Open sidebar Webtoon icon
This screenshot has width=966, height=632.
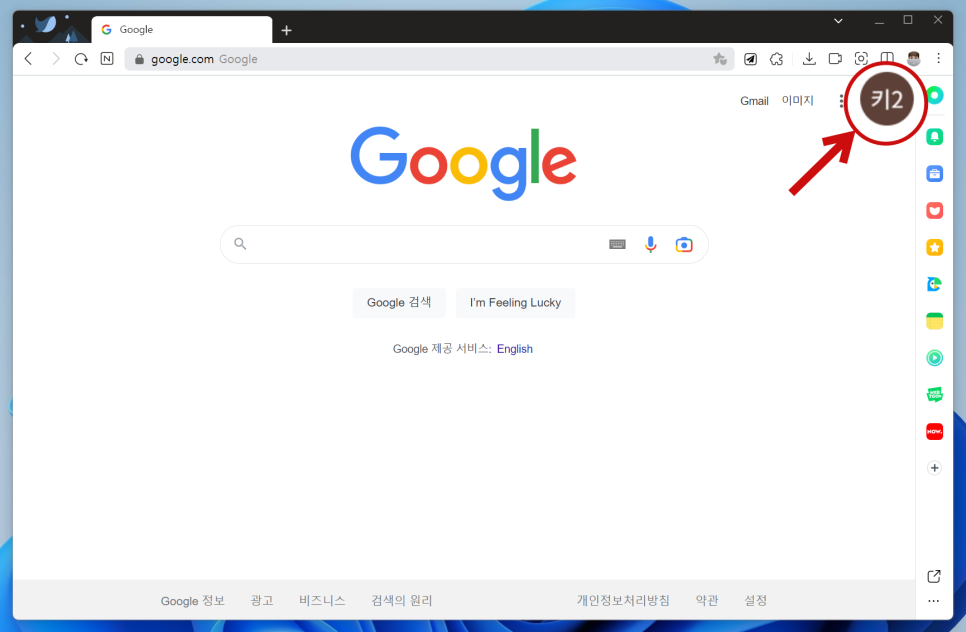point(935,394)
